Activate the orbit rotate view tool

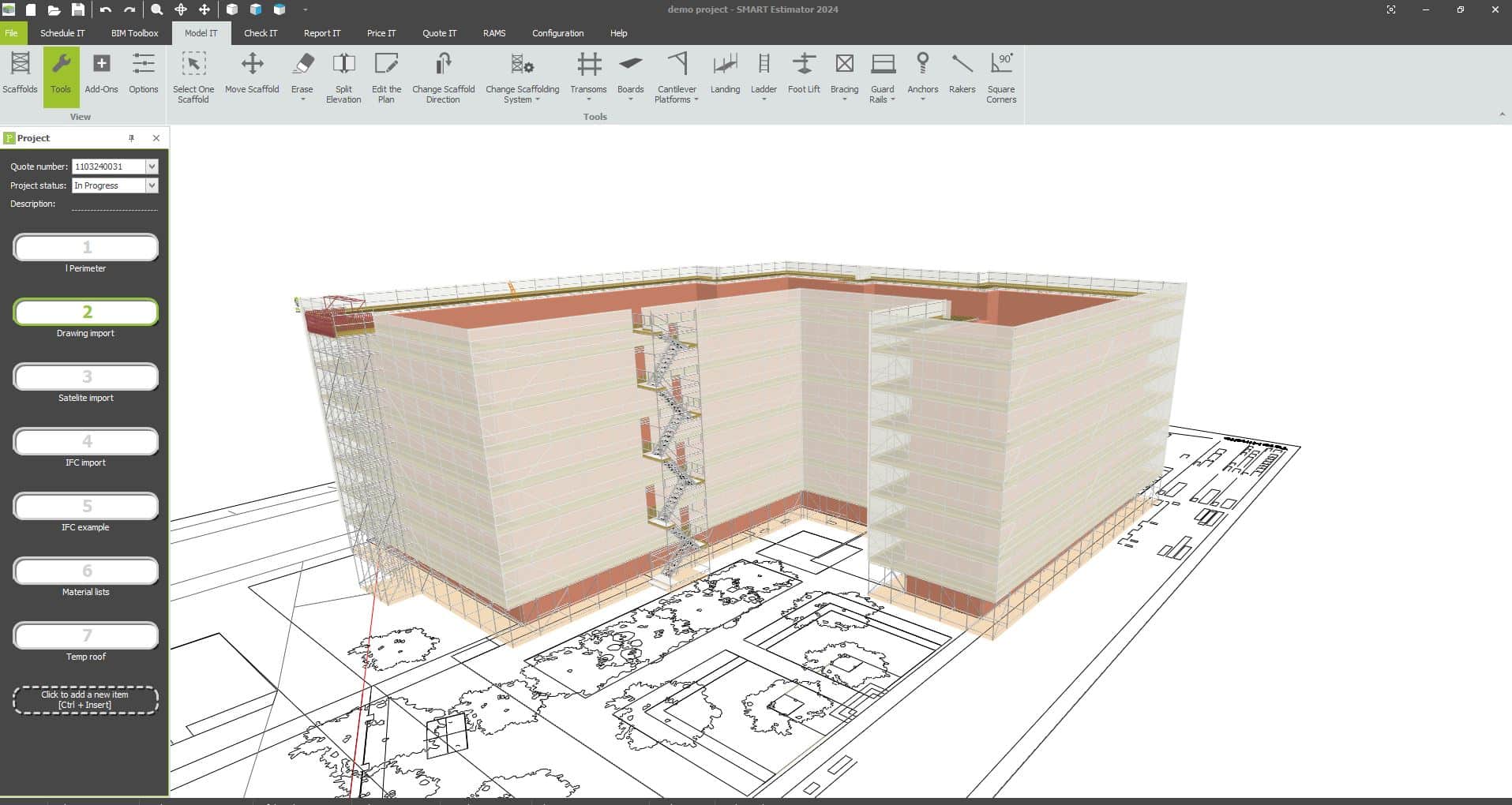[181, 9]
